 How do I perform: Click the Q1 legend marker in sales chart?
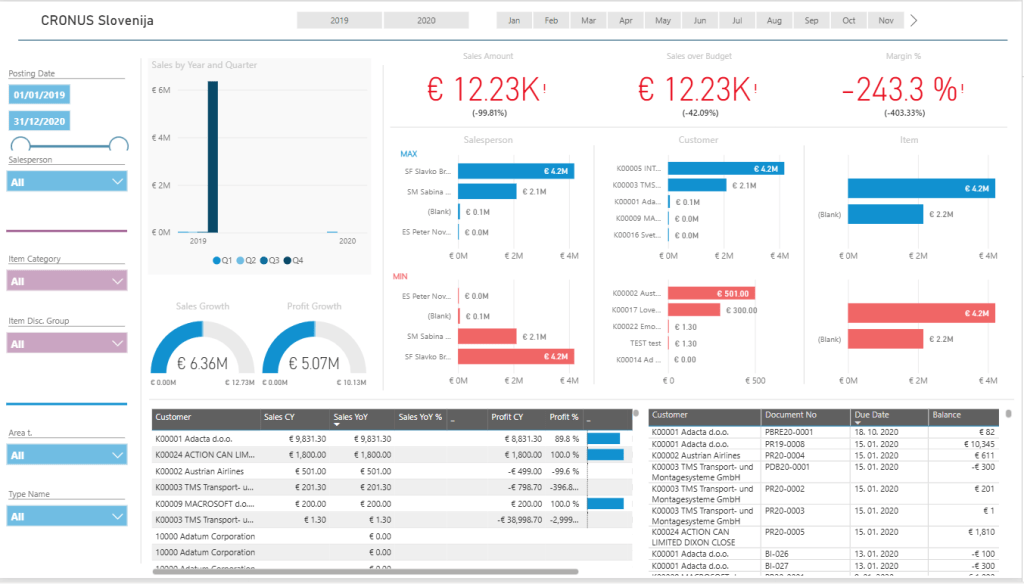pos(217,260)
